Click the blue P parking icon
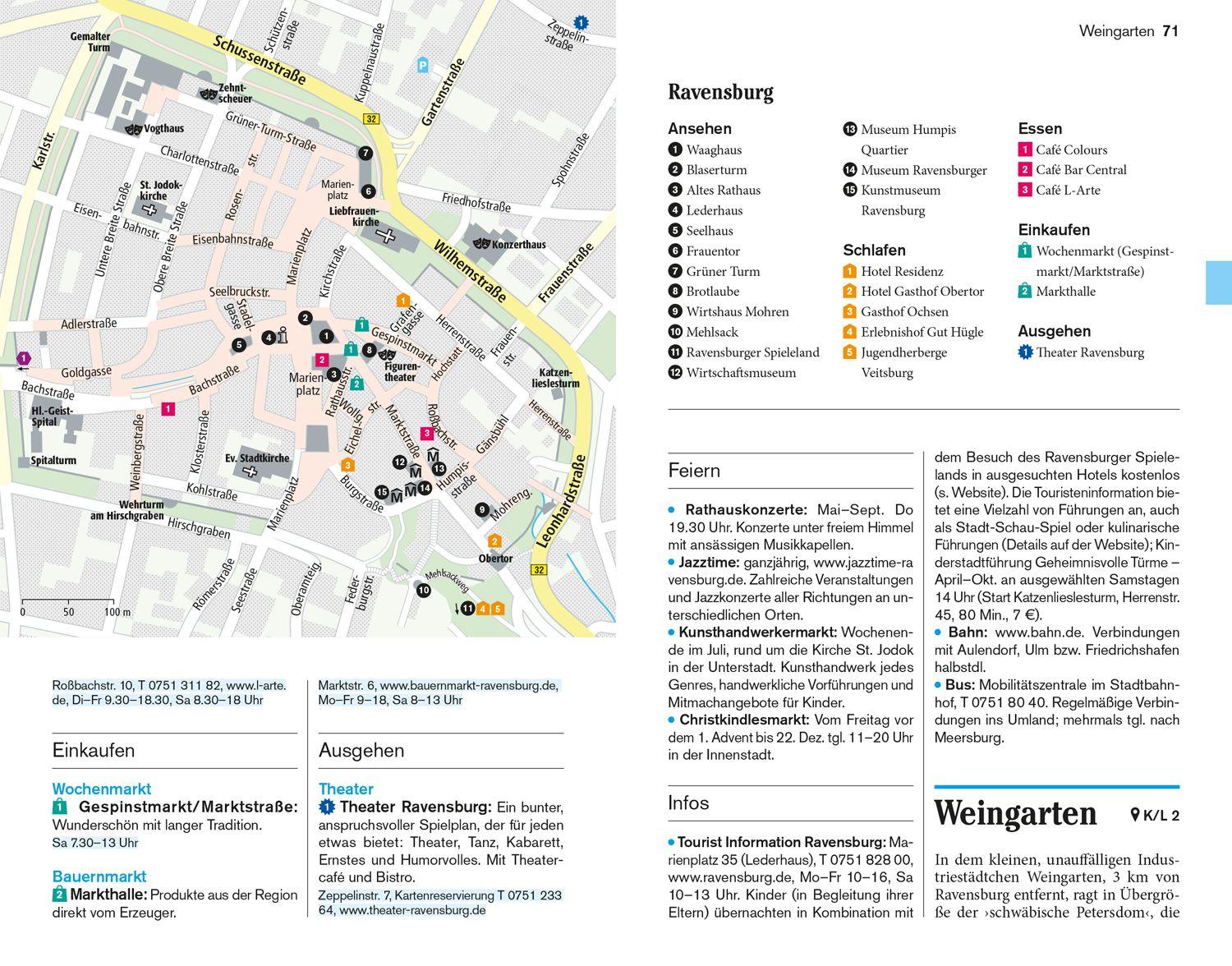This screenshot has width=1232, height=966. [424, 64]
